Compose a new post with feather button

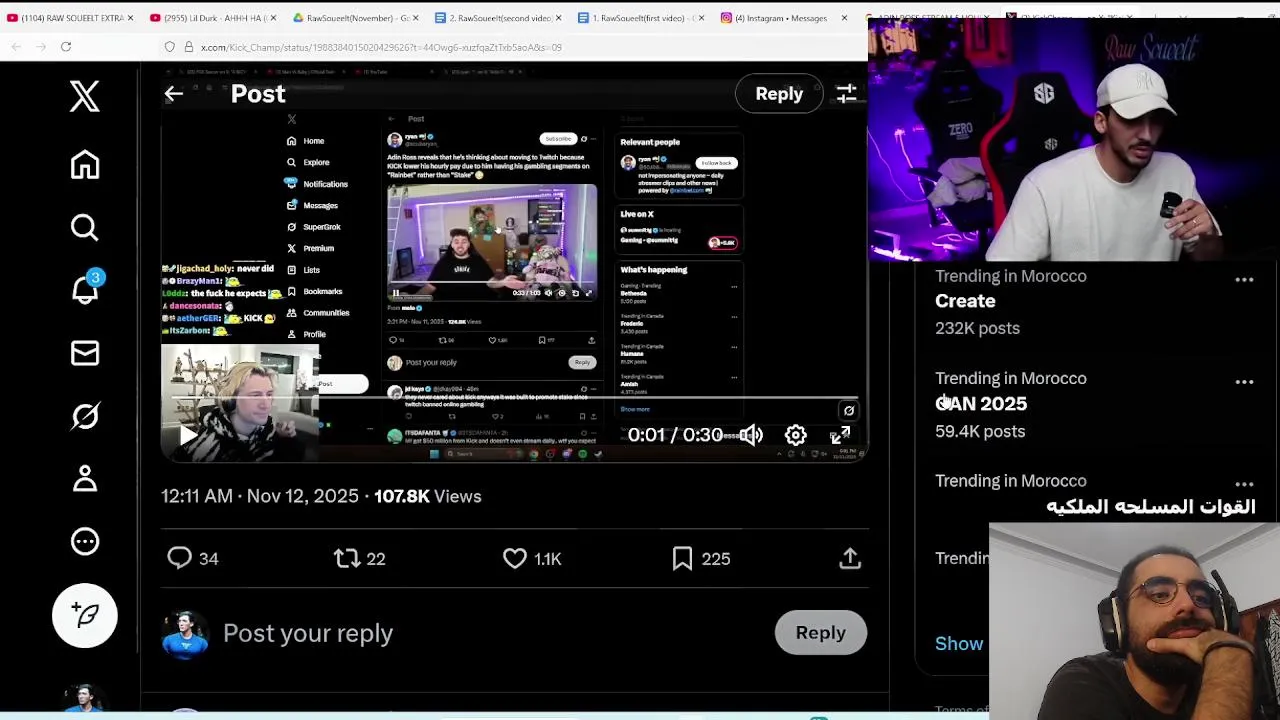(85, 615)
